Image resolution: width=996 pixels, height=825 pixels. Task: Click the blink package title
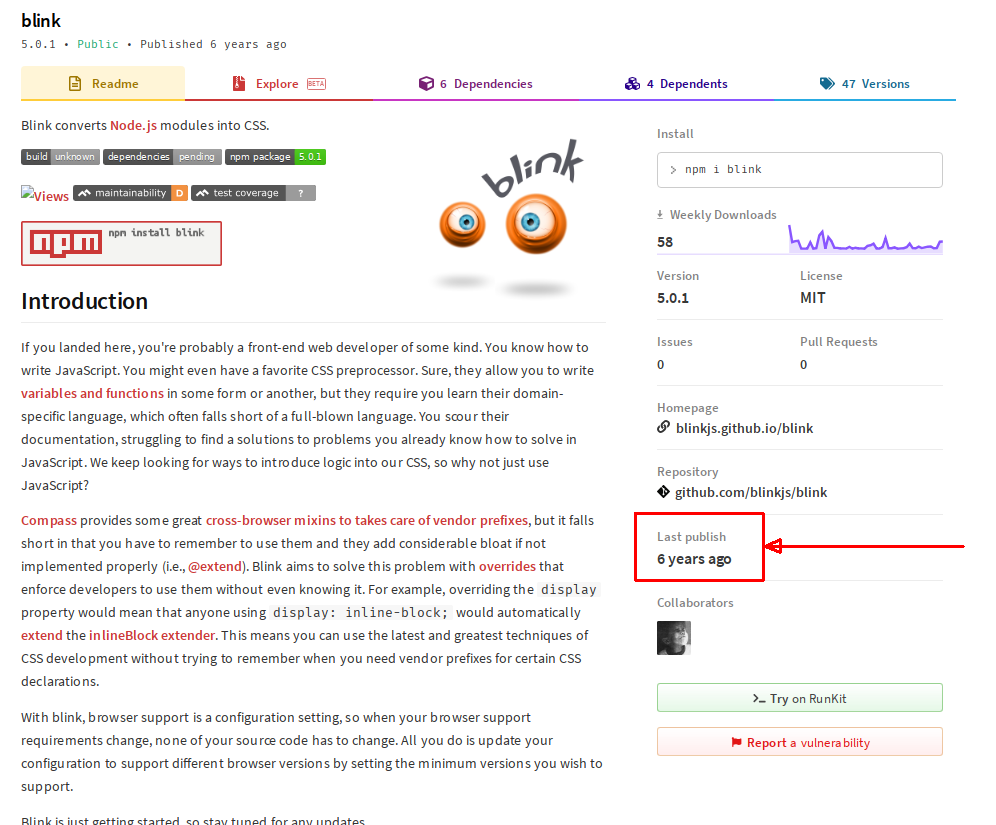pos(41,20)
